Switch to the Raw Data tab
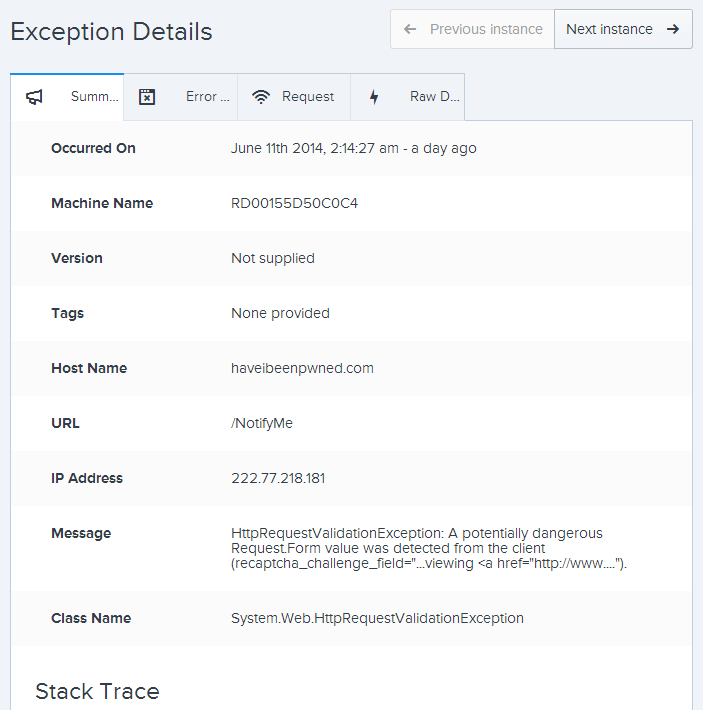 click(x=407, y=97)
